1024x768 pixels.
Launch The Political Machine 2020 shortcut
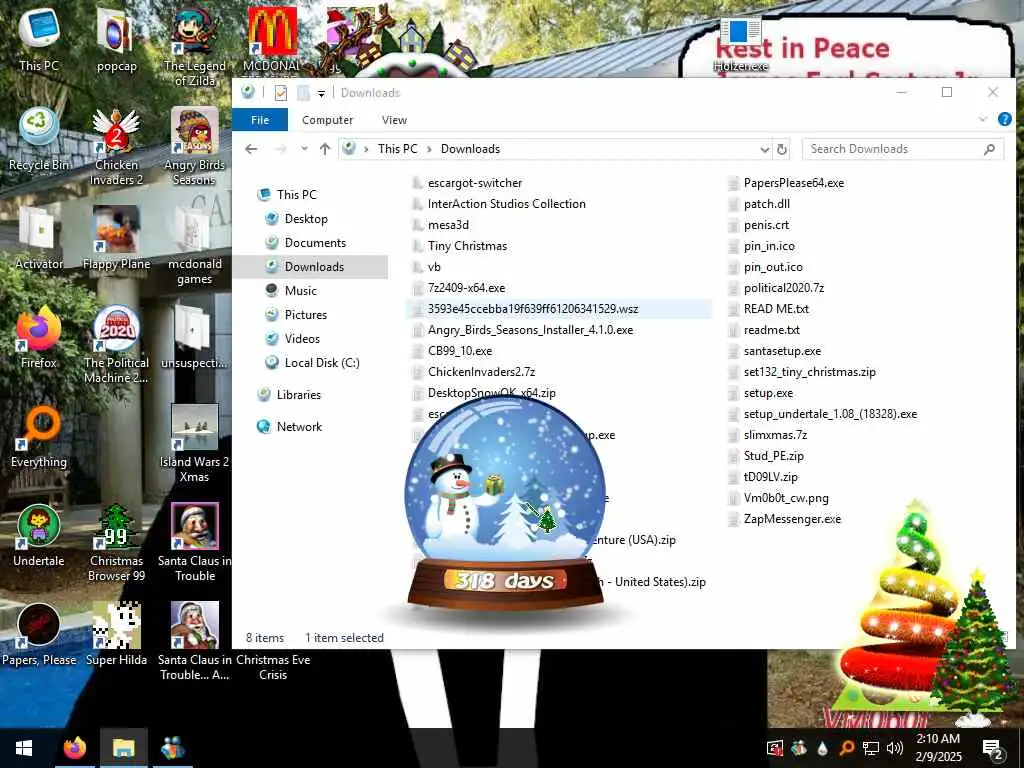tap(116, 345)
